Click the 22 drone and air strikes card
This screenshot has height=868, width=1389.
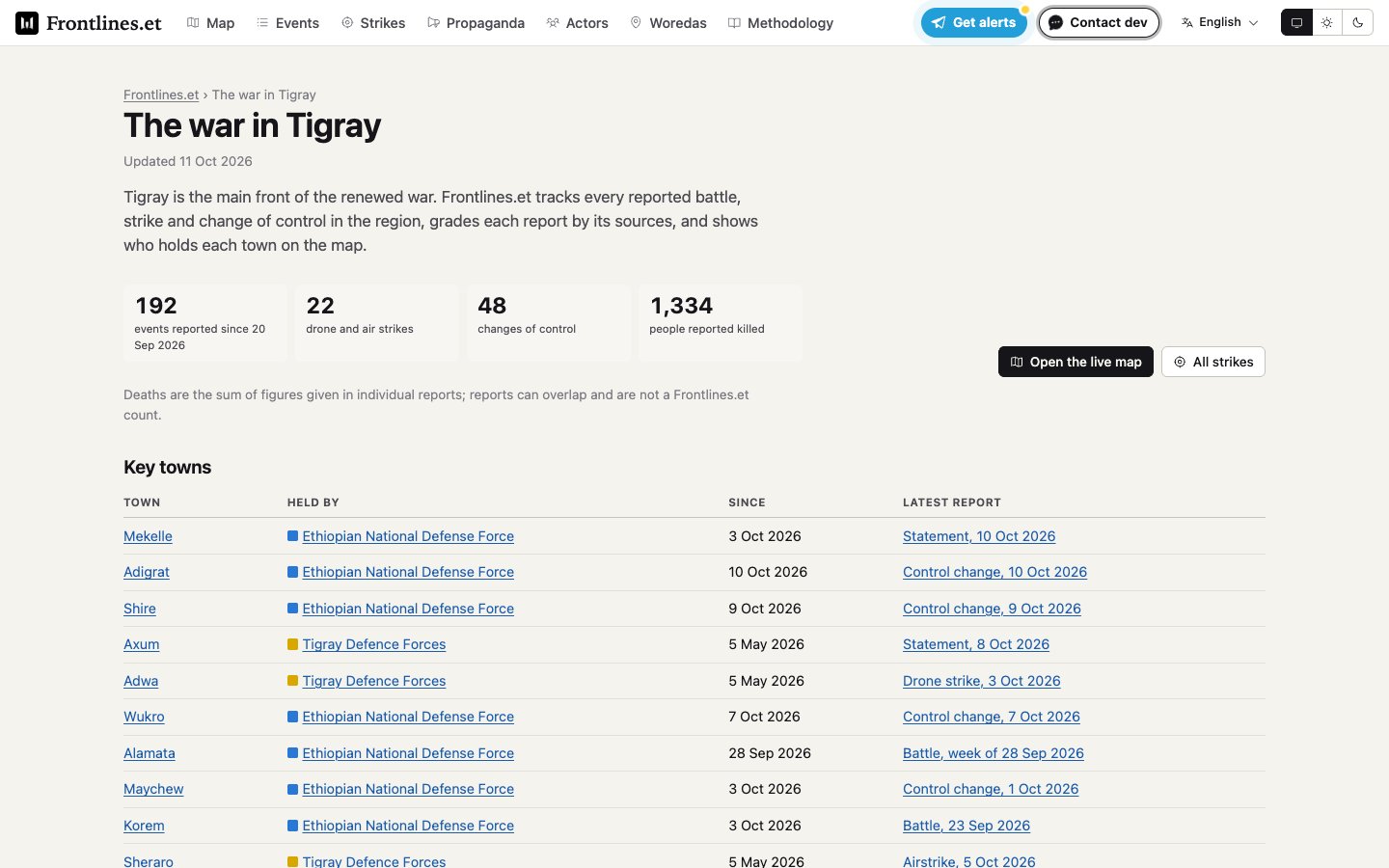tap(377, 322)
